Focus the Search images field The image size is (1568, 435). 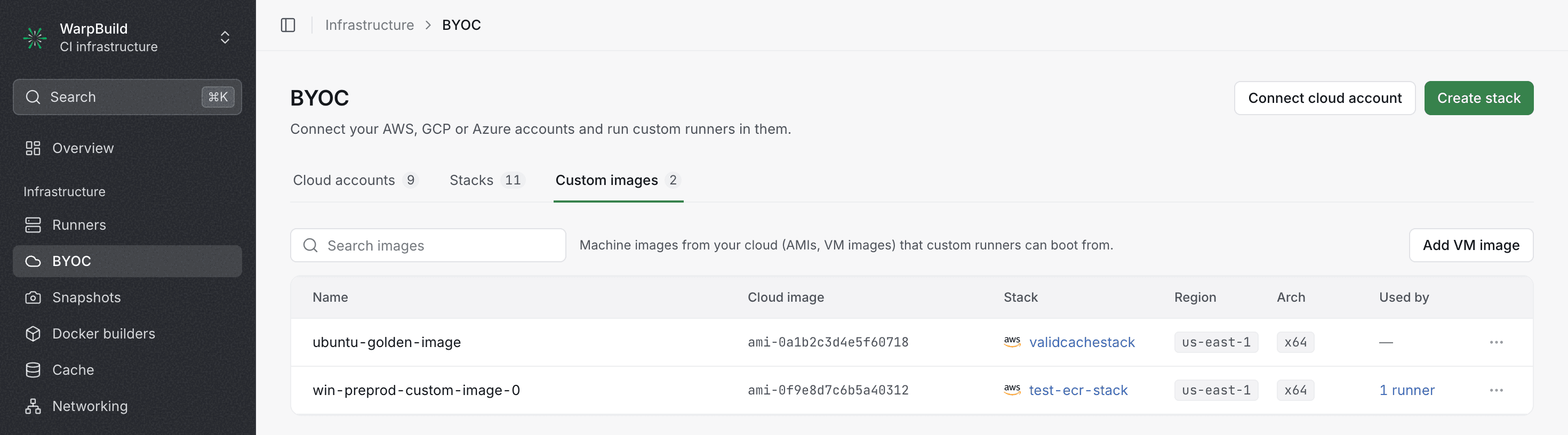pyautogui.click(x=428, y=245)
